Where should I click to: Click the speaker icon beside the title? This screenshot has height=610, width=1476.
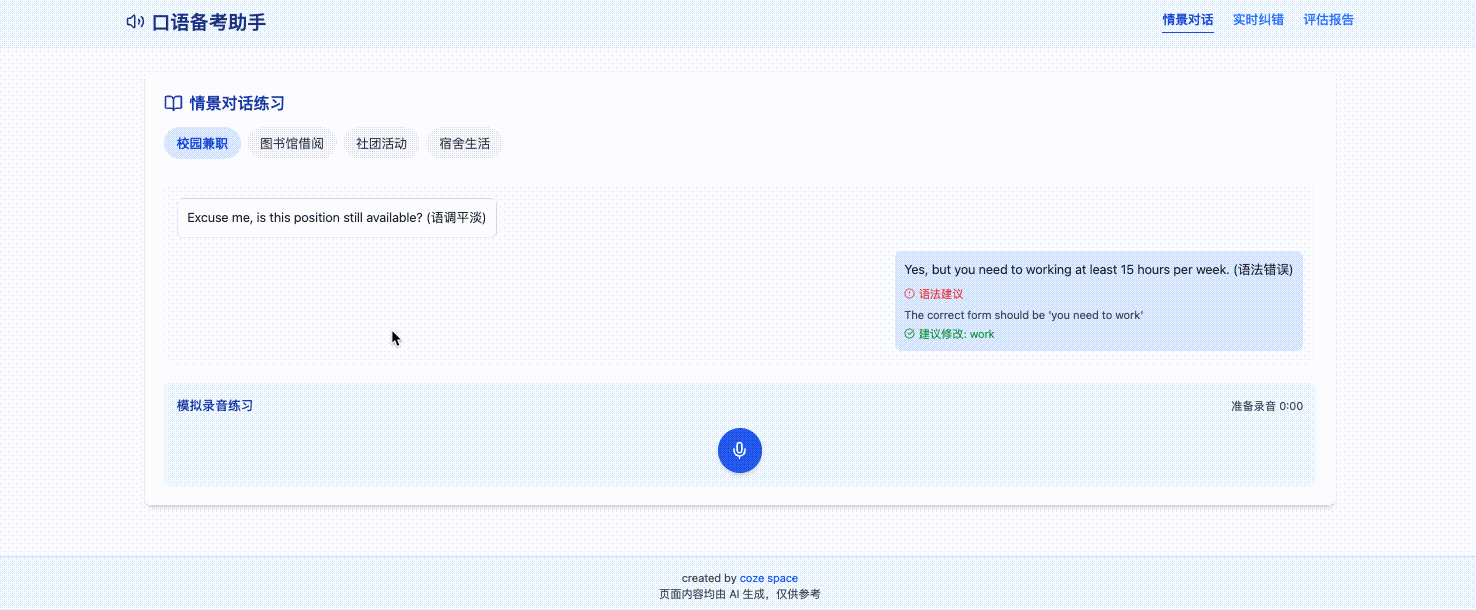[x=135, y=21]
